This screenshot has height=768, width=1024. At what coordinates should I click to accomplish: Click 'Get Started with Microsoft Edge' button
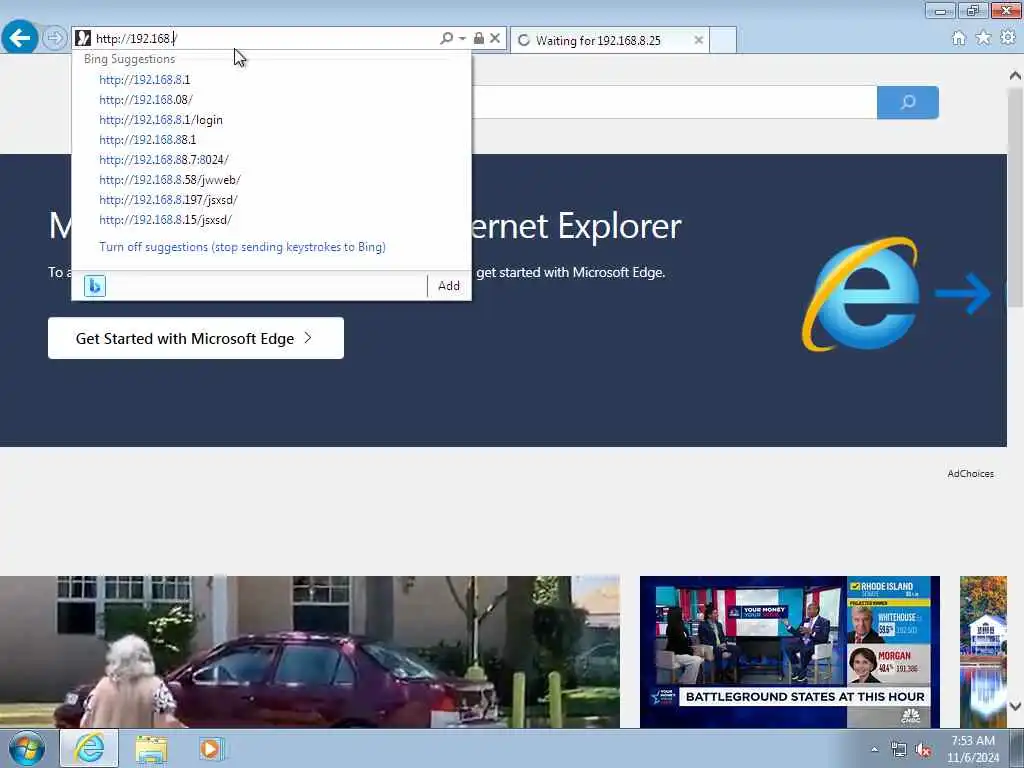click(x=196, y=338)
